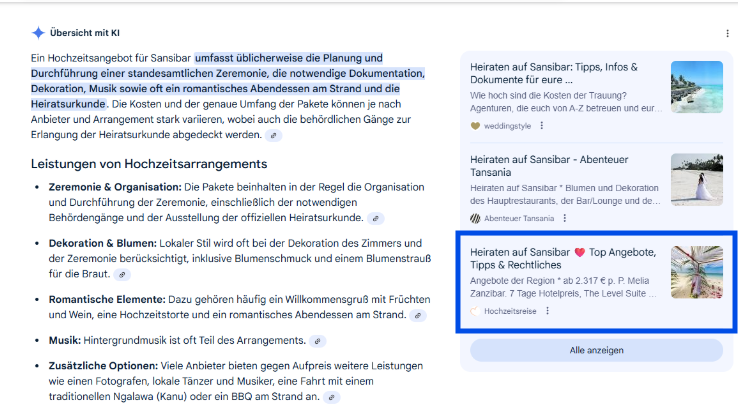Click the bold 'Romantische Elemente:' text
Screen dimensions: 738x418
(107, 299)
